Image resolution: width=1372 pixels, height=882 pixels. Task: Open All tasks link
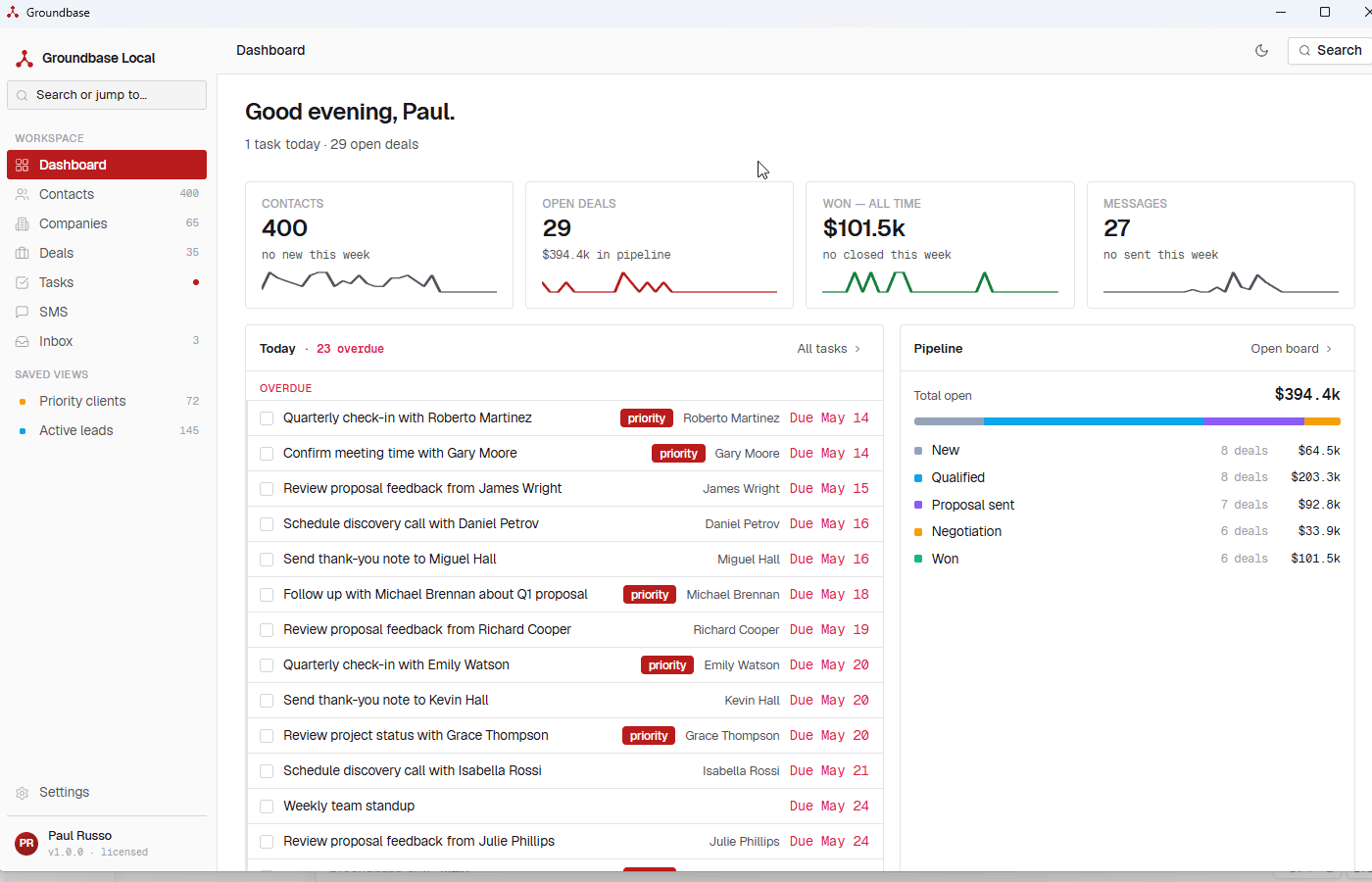tap(829, 349)
